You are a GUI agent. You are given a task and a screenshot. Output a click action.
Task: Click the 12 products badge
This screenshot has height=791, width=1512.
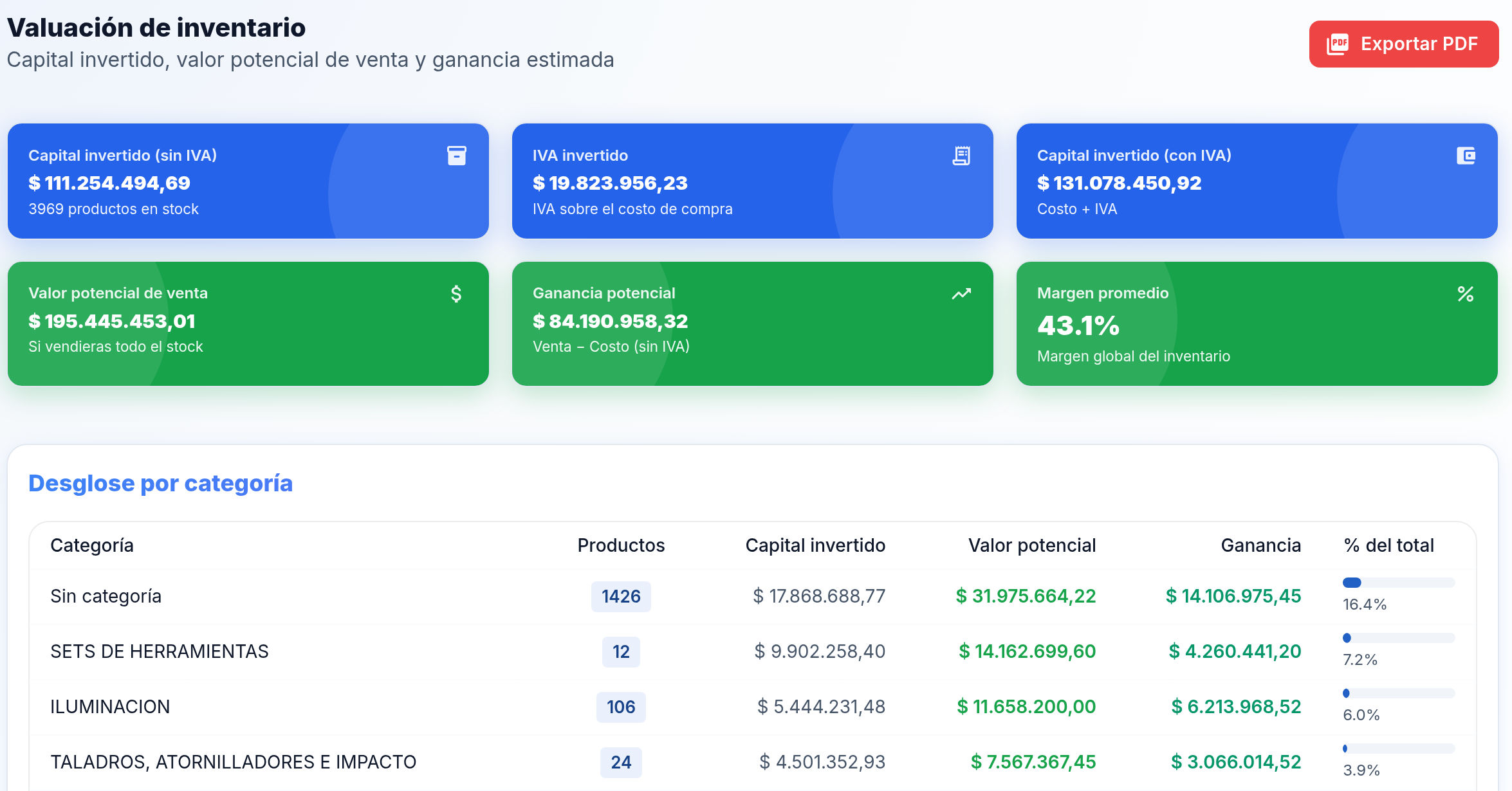621,651
